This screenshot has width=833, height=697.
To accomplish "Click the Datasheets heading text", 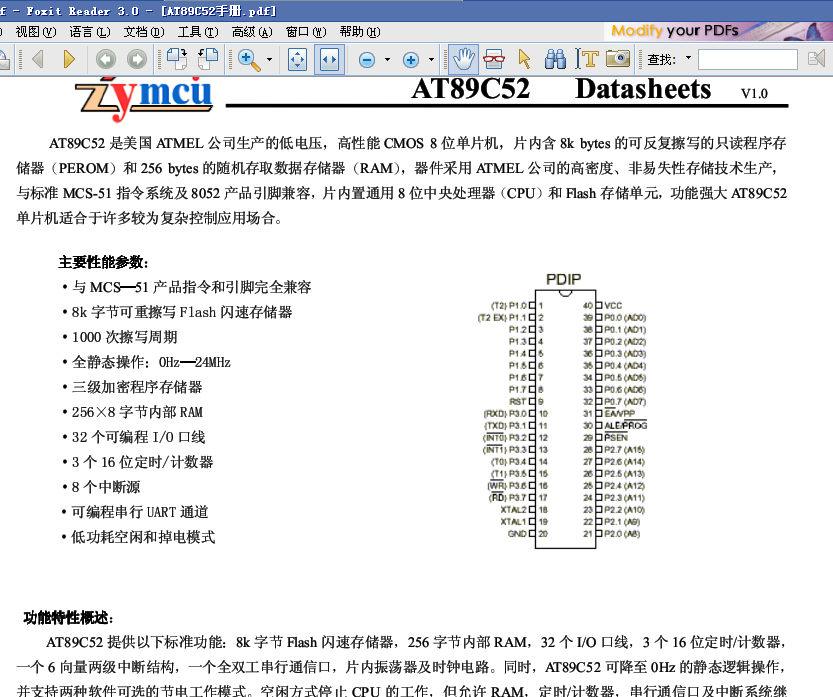I will pyautogui.click(x=643, y=89).
